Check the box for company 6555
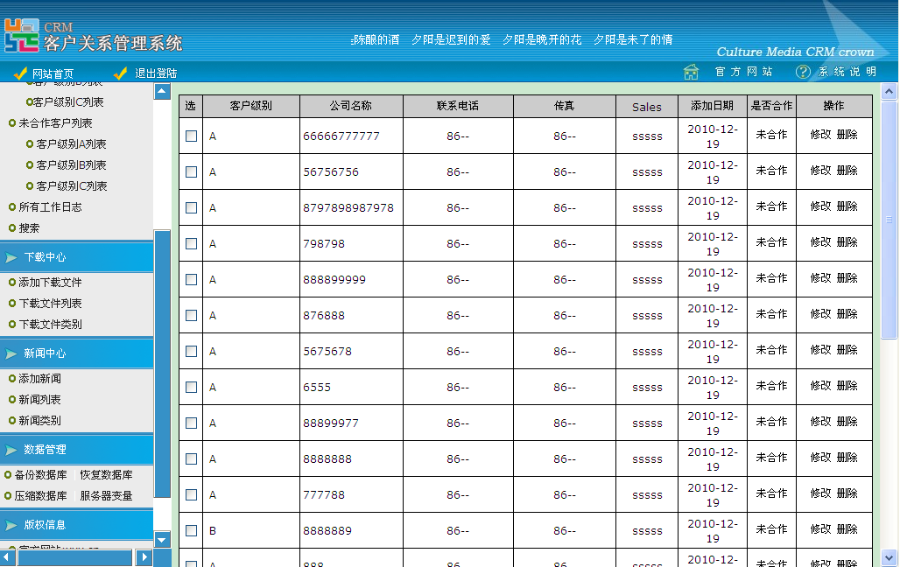The width and height of the screenshot is (900, 567). coord(191,387)
